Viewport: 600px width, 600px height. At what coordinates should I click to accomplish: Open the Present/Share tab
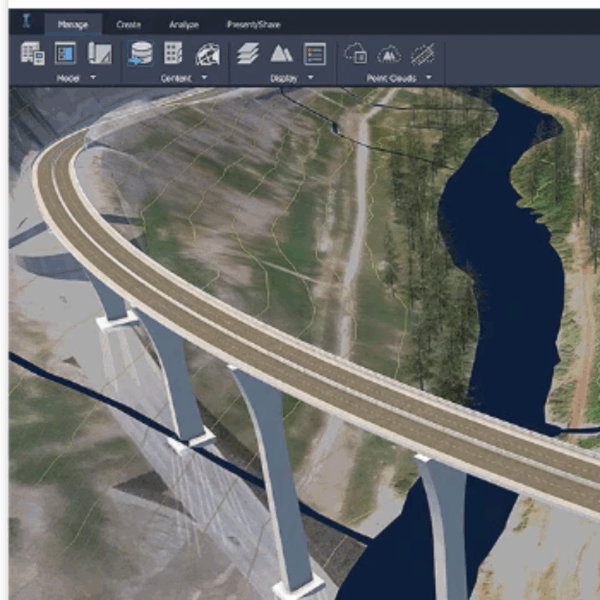point(254,24)
